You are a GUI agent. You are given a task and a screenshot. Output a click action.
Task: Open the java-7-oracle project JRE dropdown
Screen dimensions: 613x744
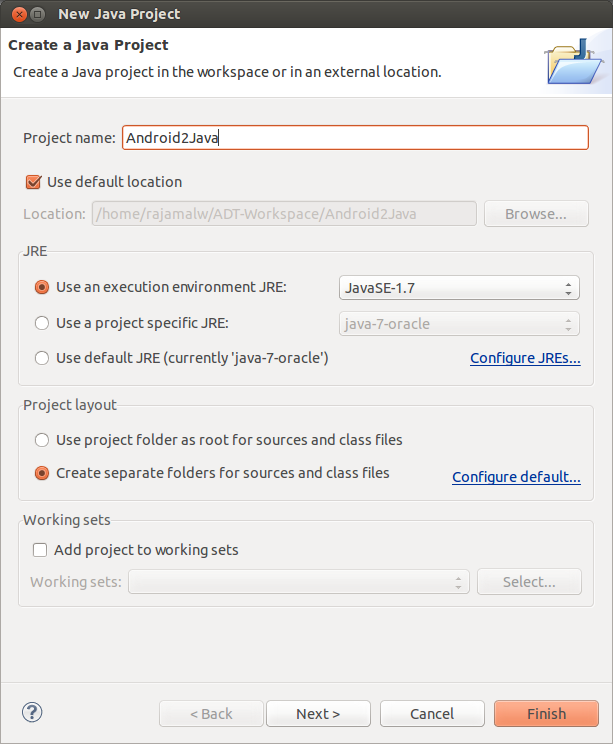tap(460, 324)
